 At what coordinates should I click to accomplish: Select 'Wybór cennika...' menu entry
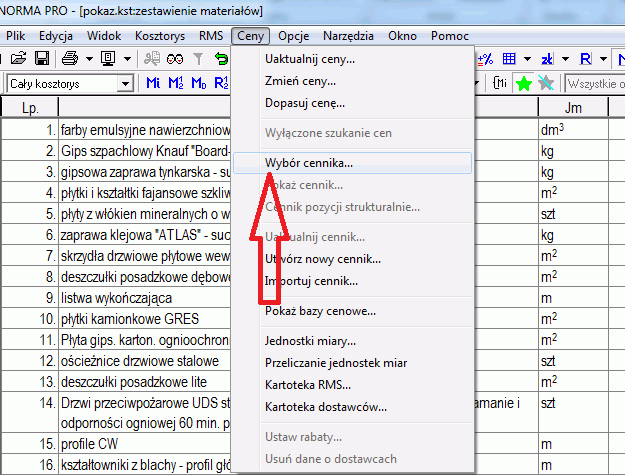pos(308,162)
